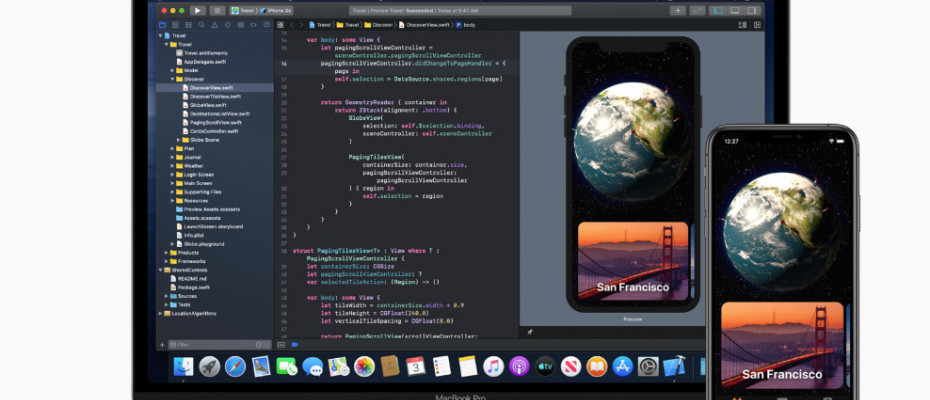Open the Photos app in the Dock
This screenshot has height=400, width=930.
pos(364,366)
